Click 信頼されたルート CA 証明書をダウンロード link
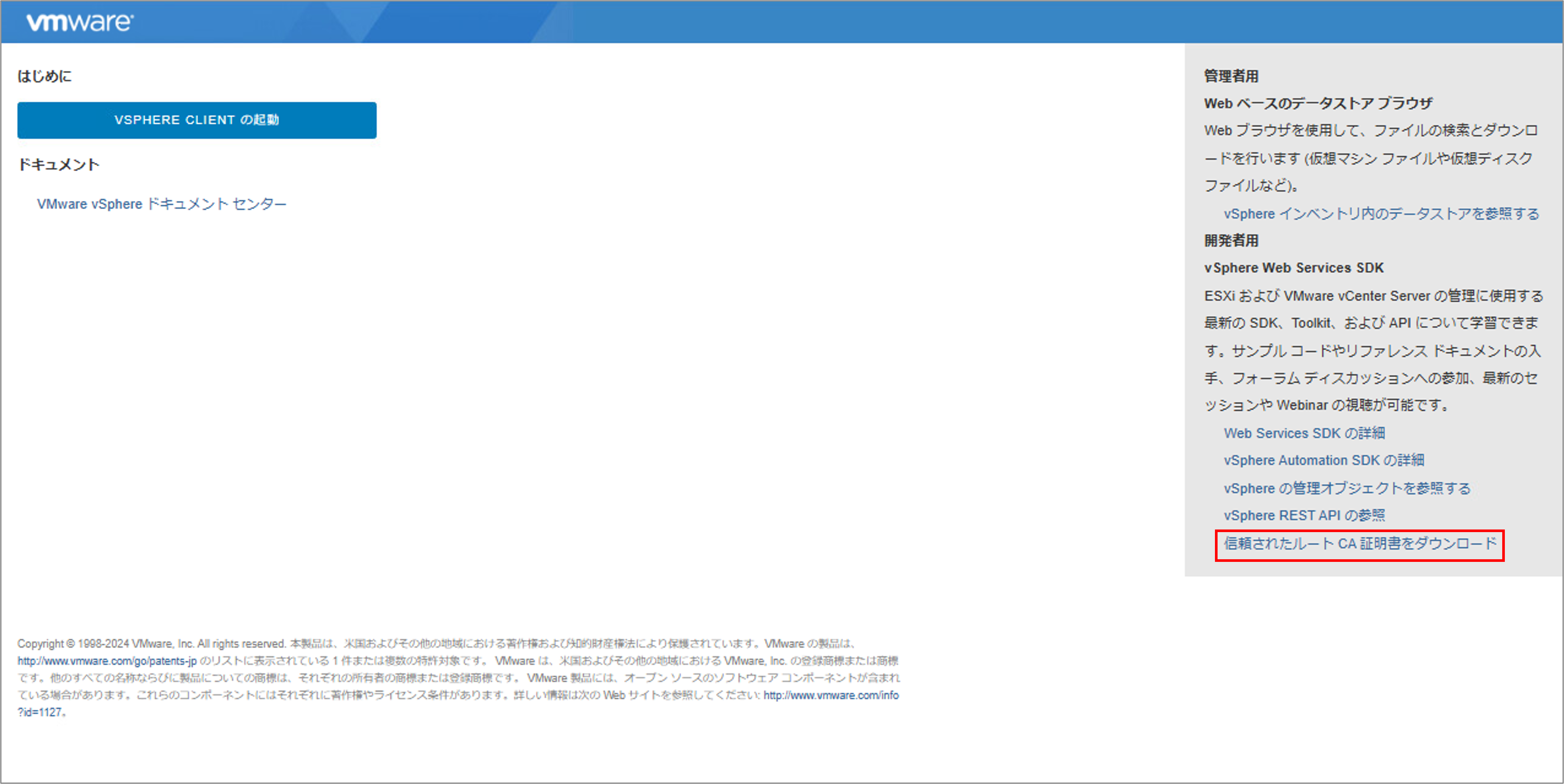Image resolution: width=1564 pixels, height=784 pixels. pos(1360,544)
